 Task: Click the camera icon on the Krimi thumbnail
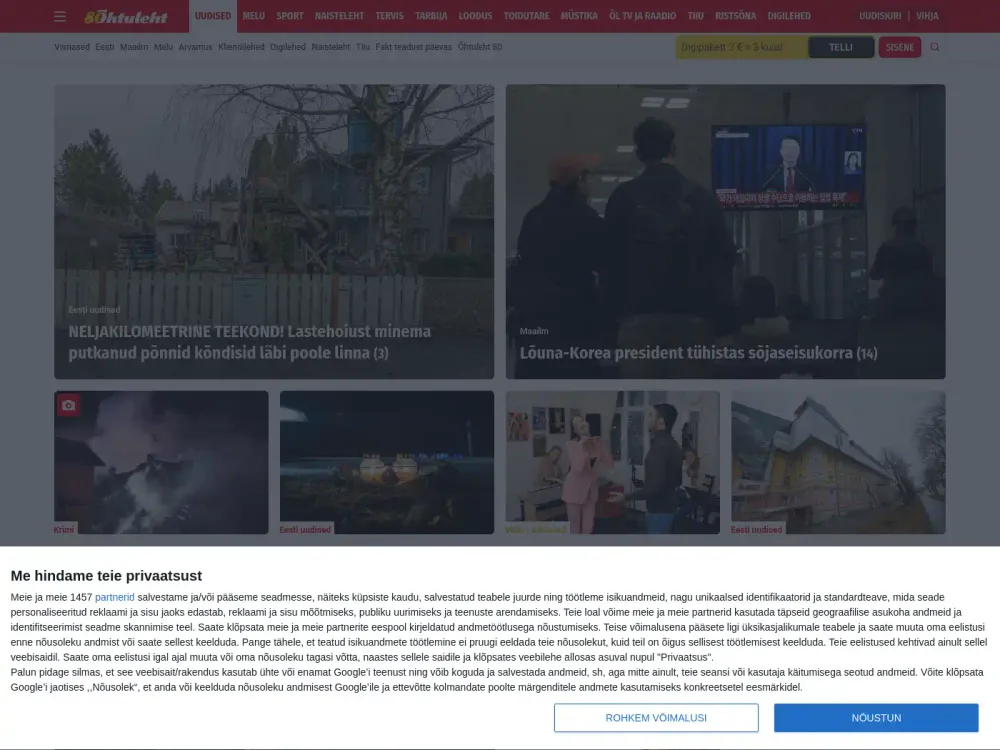[x=68, y=404]
